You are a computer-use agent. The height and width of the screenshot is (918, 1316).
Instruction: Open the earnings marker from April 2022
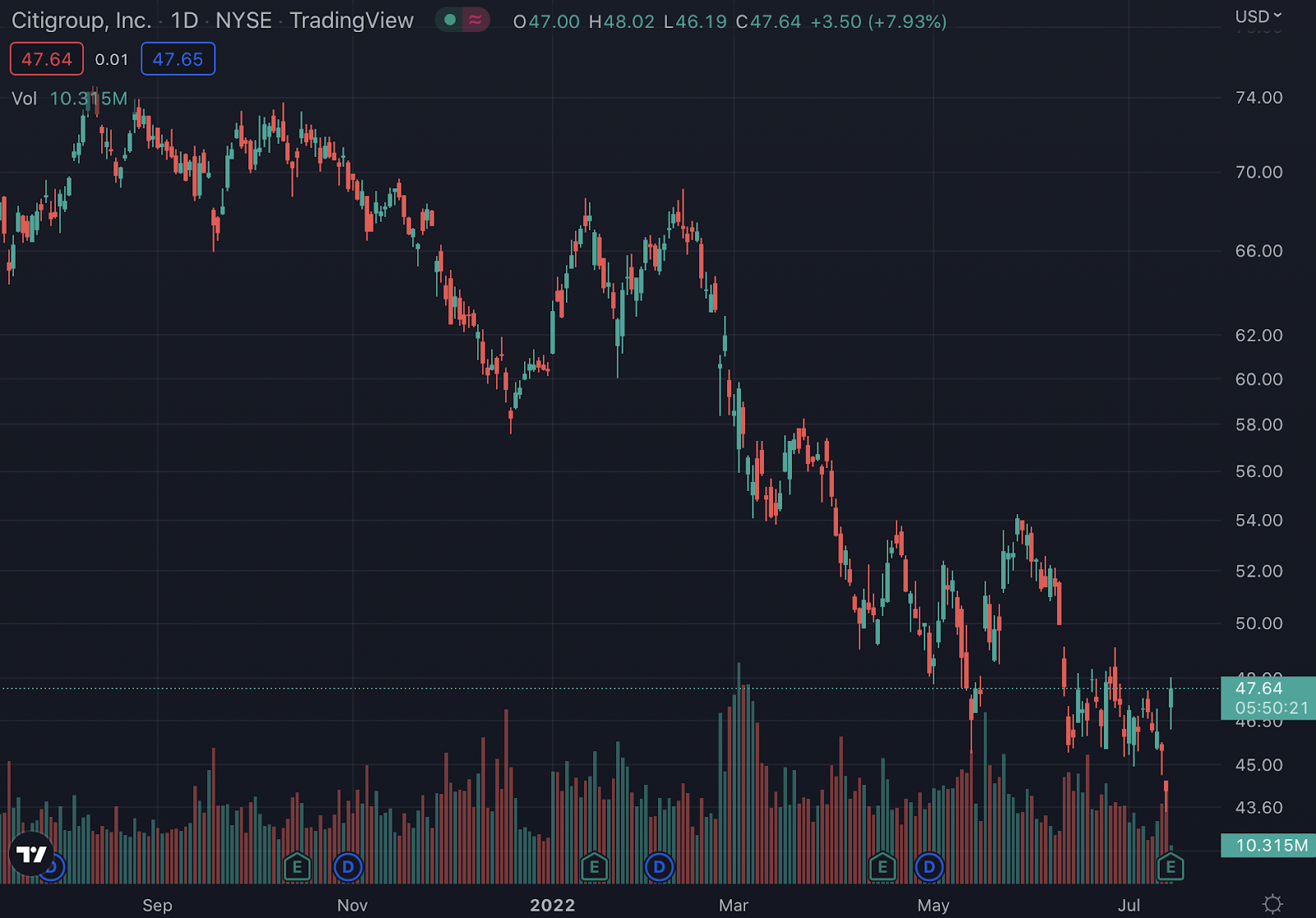pyautogui.click(x=882, y=867)
